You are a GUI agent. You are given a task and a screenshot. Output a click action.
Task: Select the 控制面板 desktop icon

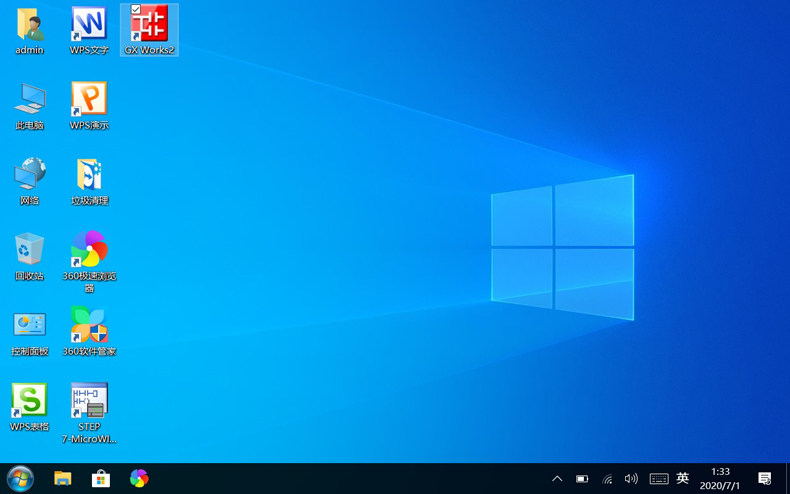click(30, 324)
